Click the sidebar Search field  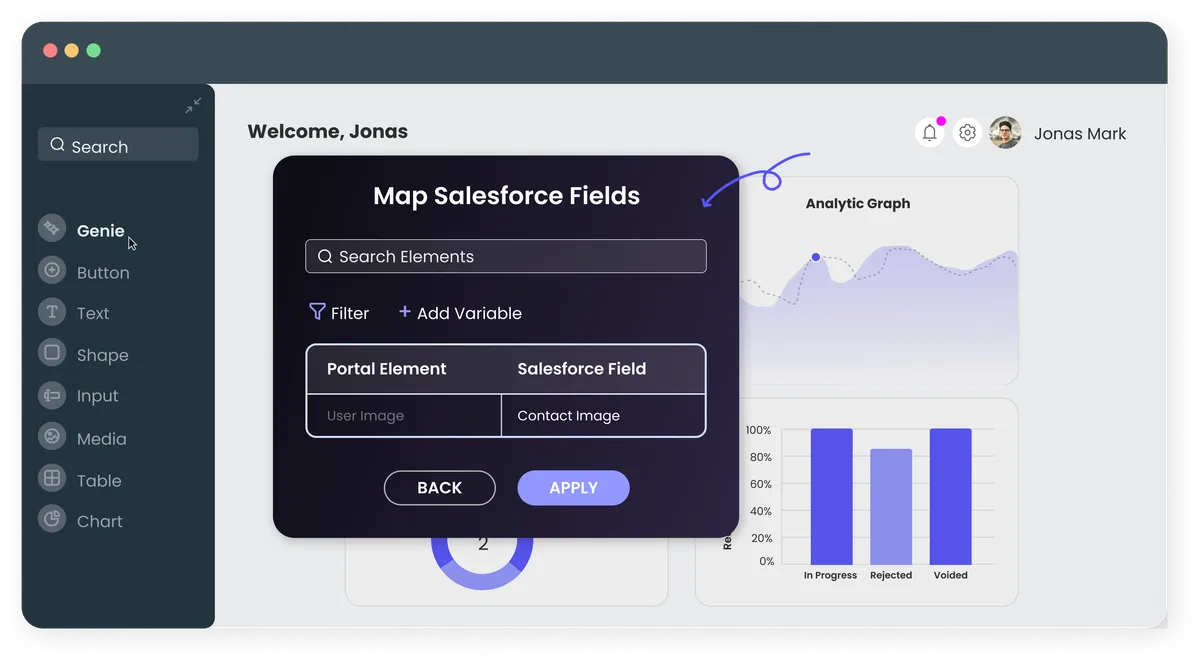(118, 144)
